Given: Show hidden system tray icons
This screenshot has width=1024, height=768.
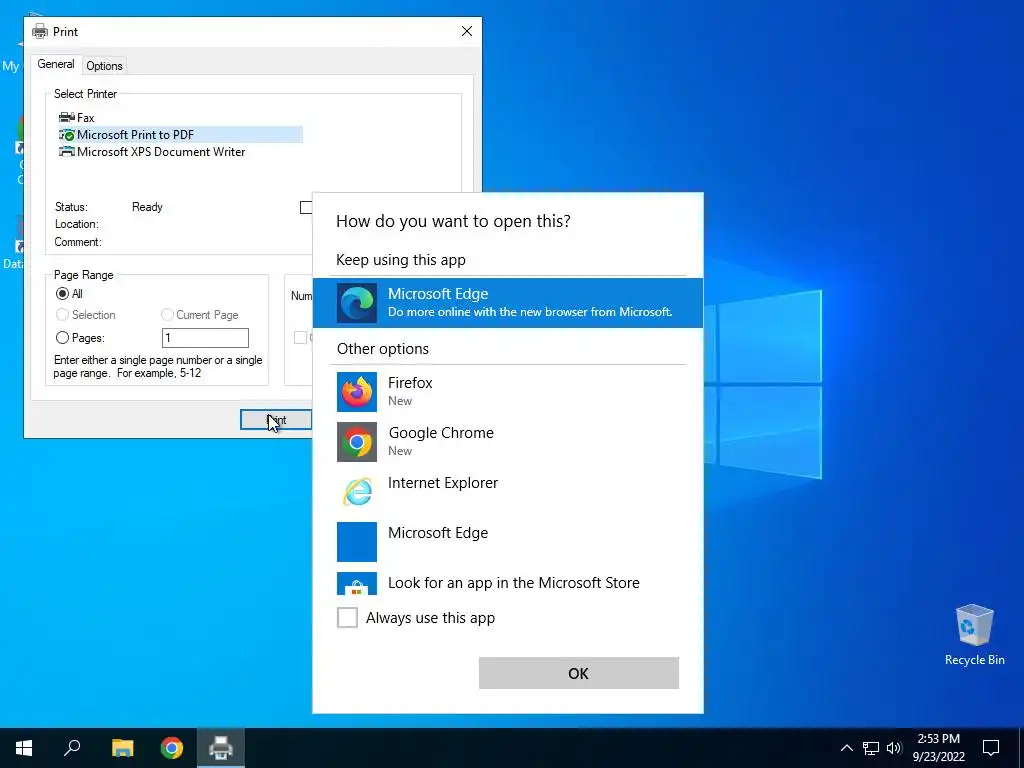Looking at the screenshot, I should (846, 748).
